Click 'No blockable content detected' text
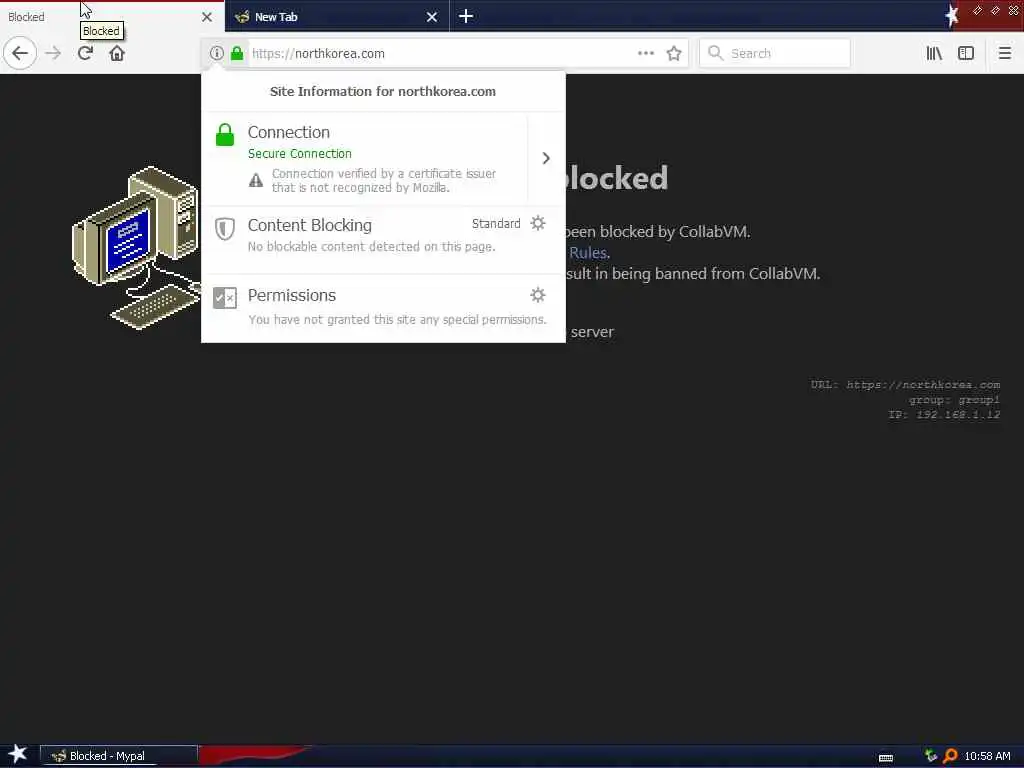The height and width of the screenshot is (768, 1024). tap(371, 246)
